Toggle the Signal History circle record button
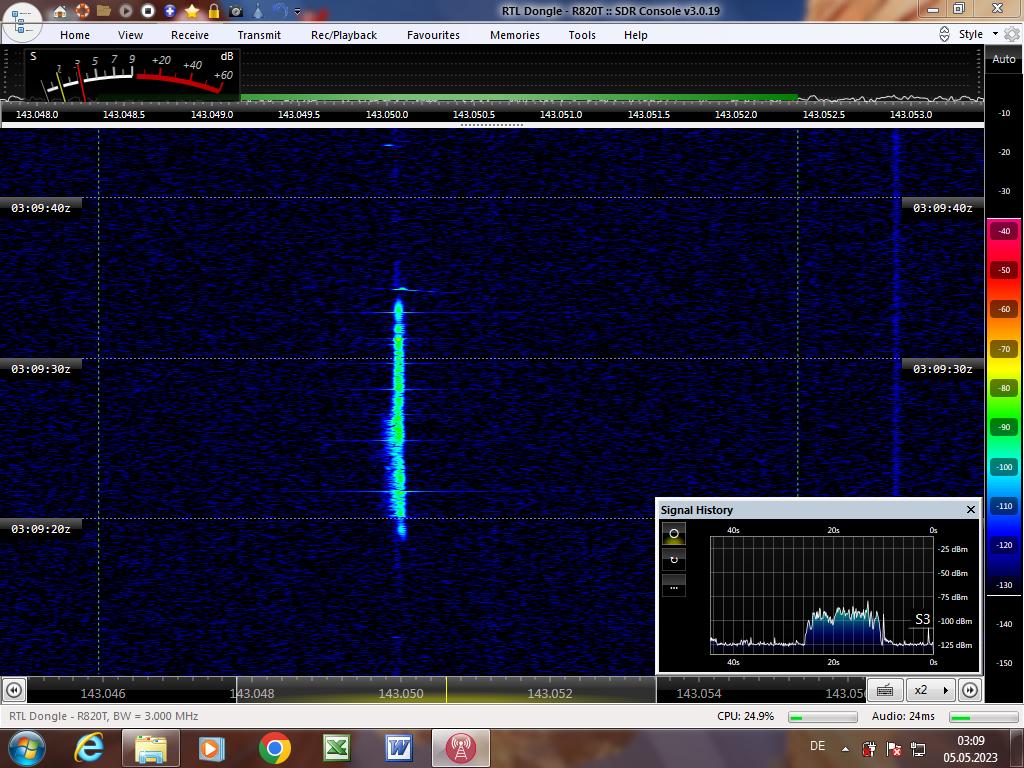 [674, 534]
